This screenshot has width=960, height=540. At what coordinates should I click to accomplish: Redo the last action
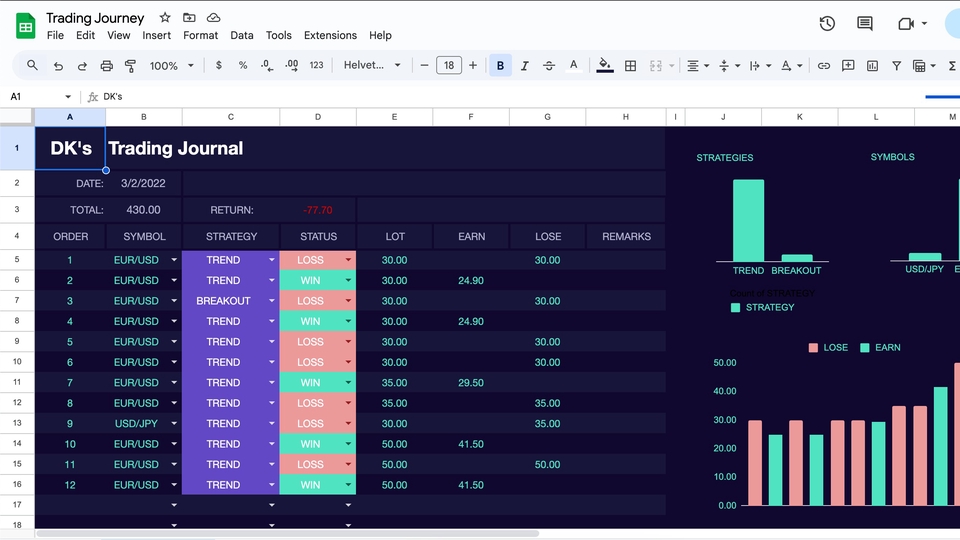click(x=82, y=66)
